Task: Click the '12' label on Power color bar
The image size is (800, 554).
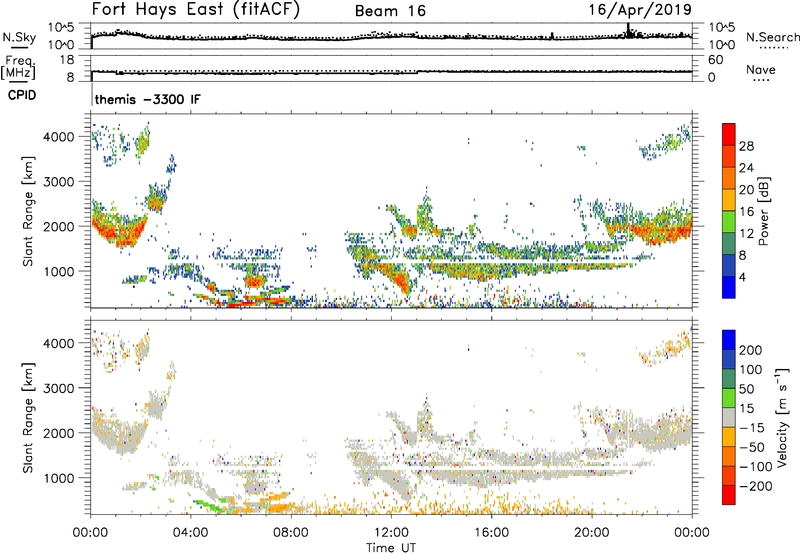Action: pyautogui.click(x=746, y=234)
